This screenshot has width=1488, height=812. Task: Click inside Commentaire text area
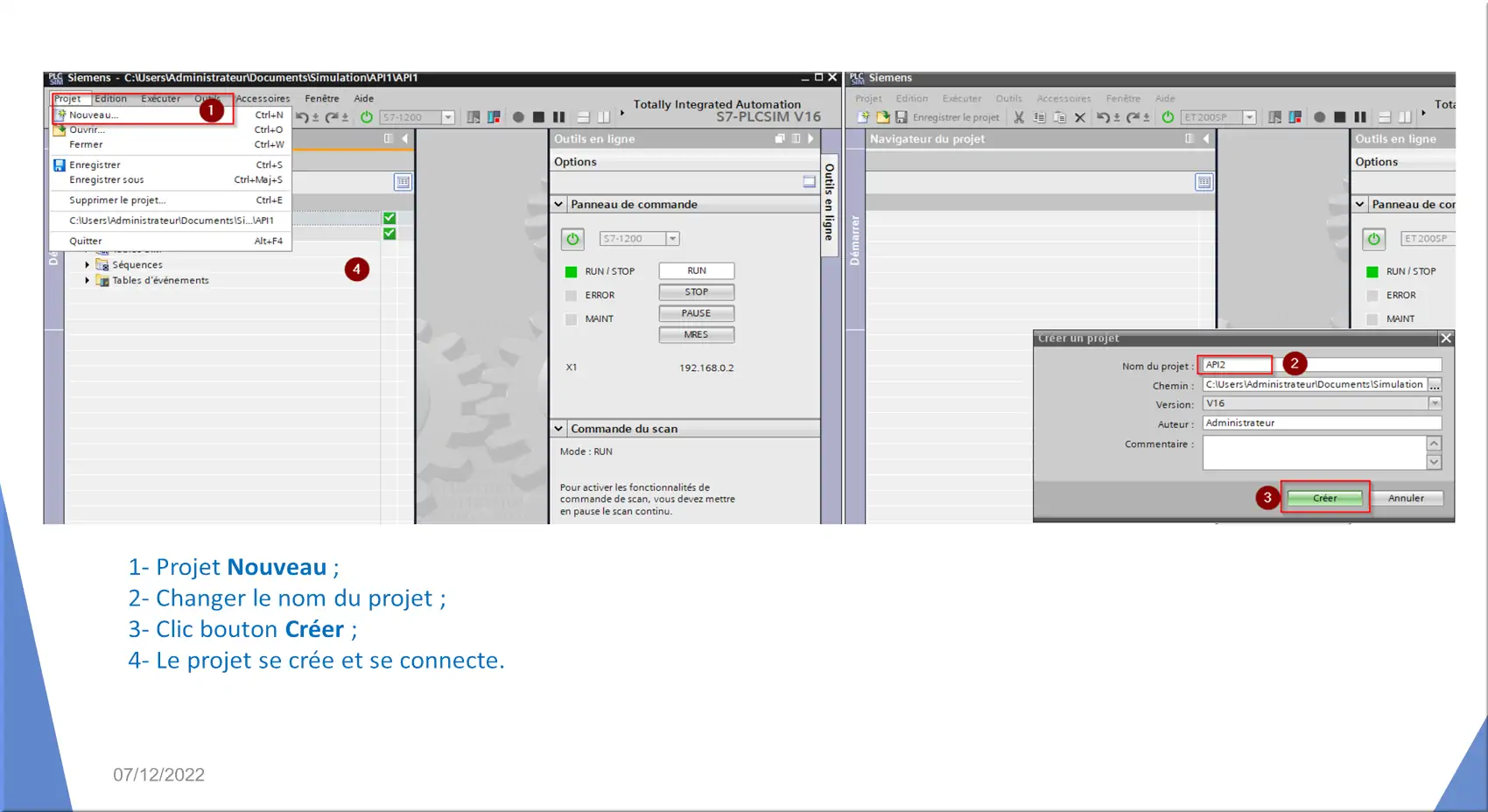point(1315,452)
